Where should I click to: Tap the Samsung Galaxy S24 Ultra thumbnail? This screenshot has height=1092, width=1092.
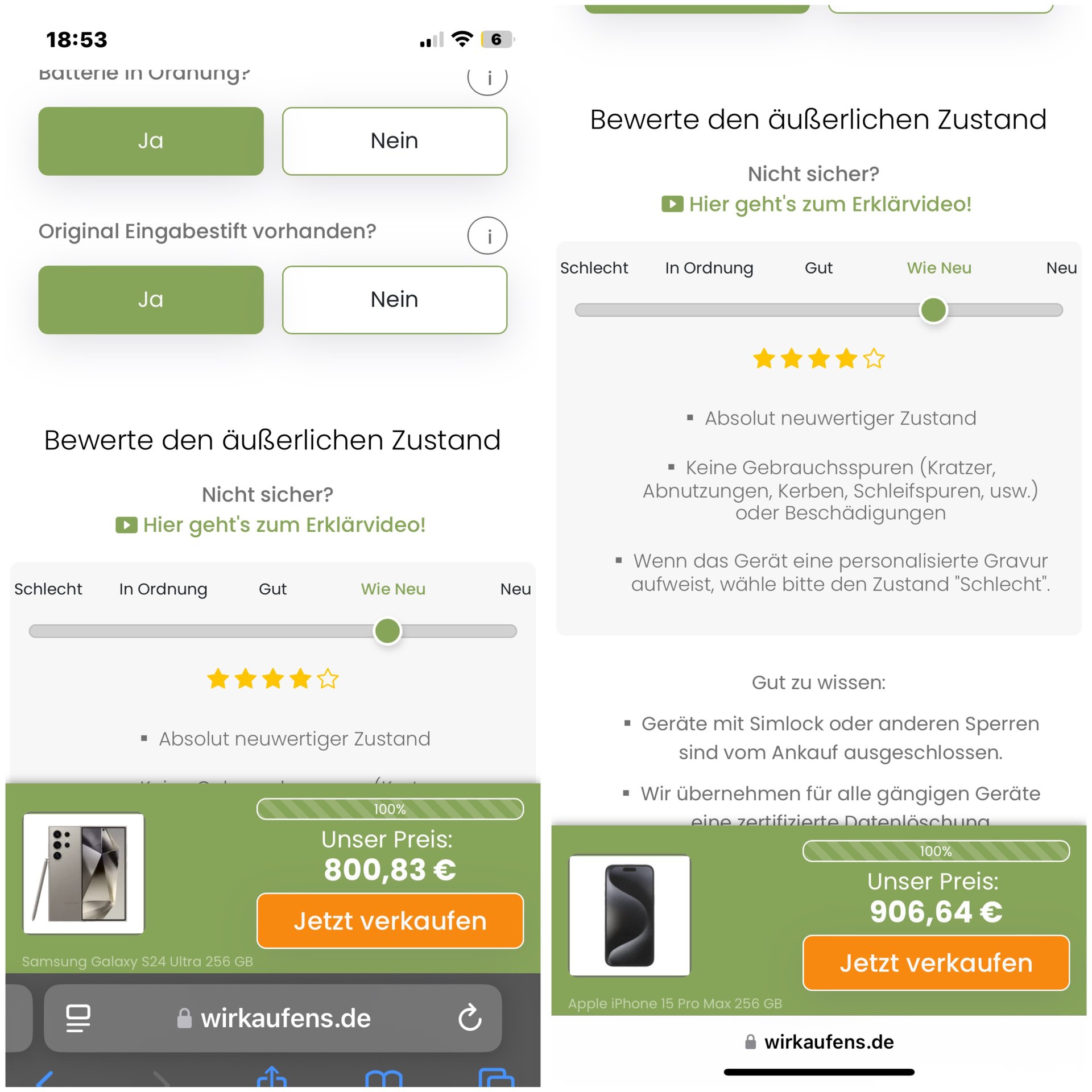tap(84, 873)
